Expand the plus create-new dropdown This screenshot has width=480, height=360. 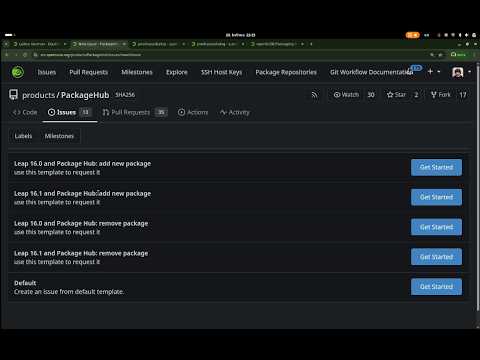[434, 72]
